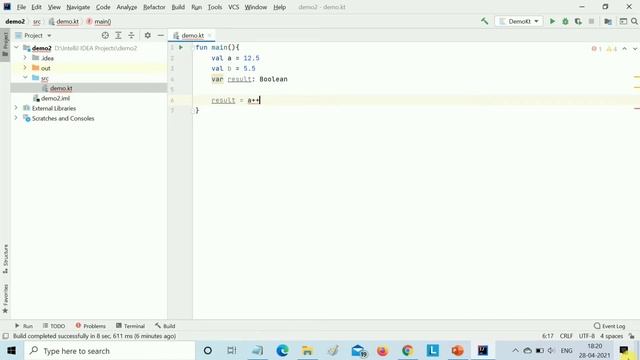Expand the out folder
The height and width of the screenshot is (360, 640).
pos(25,68)
